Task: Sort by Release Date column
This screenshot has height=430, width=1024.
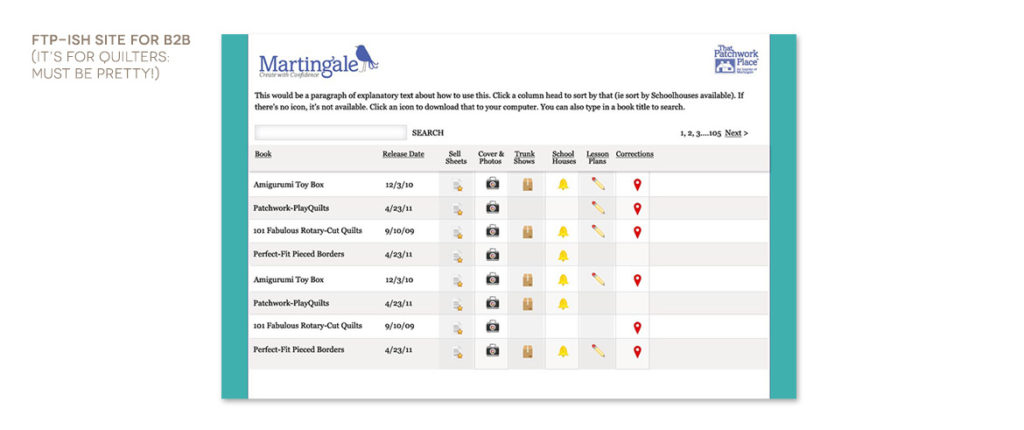Action: point(403,154)
